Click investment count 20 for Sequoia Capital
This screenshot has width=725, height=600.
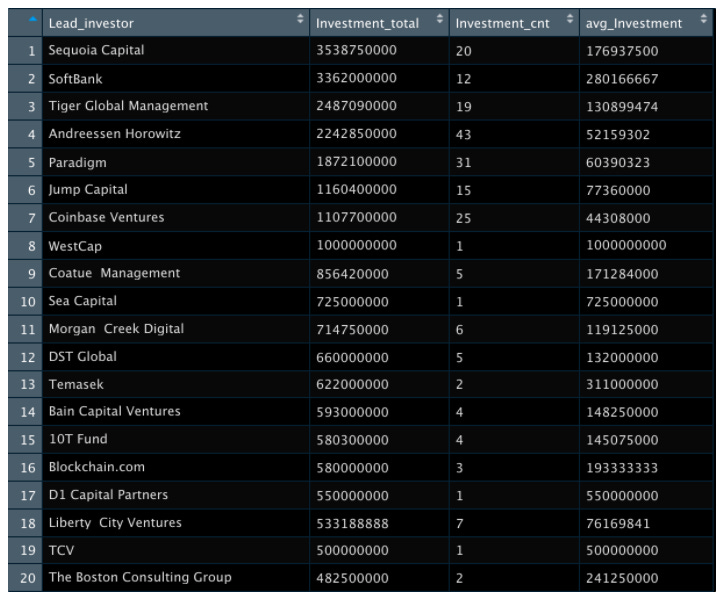[463, 51]
